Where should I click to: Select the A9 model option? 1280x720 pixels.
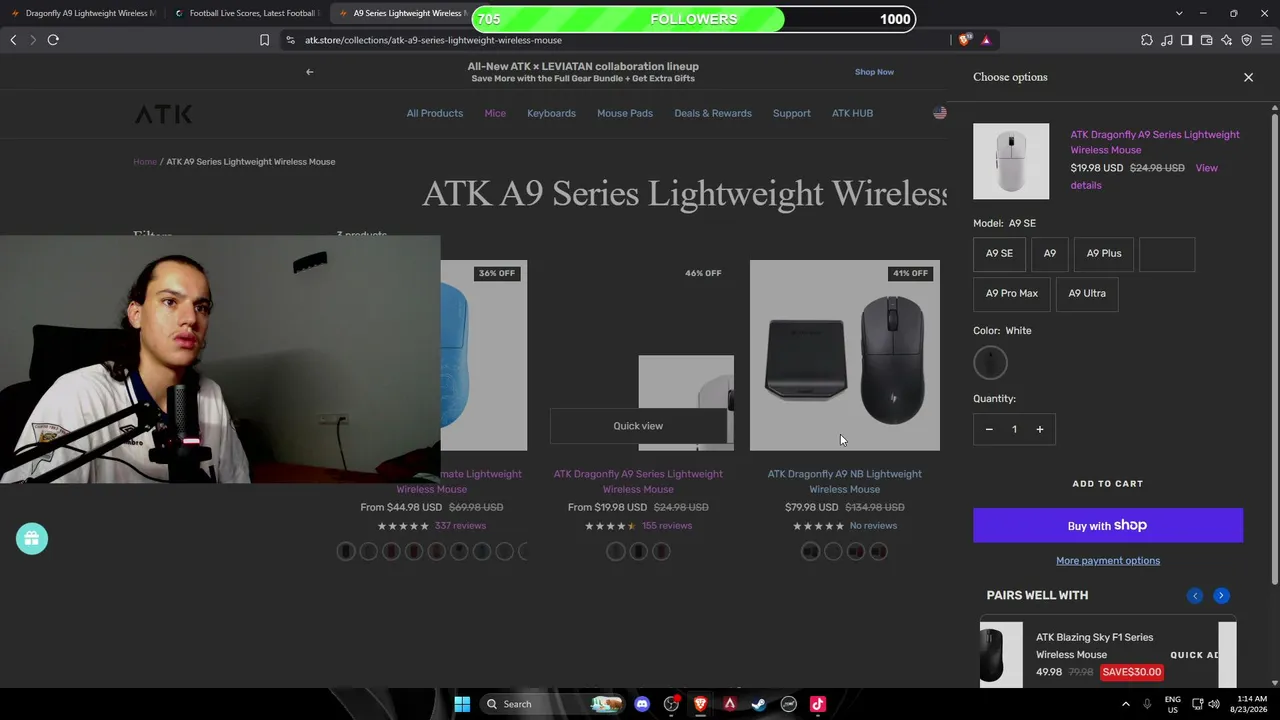pyautogui.click(x=1050, y=254)
